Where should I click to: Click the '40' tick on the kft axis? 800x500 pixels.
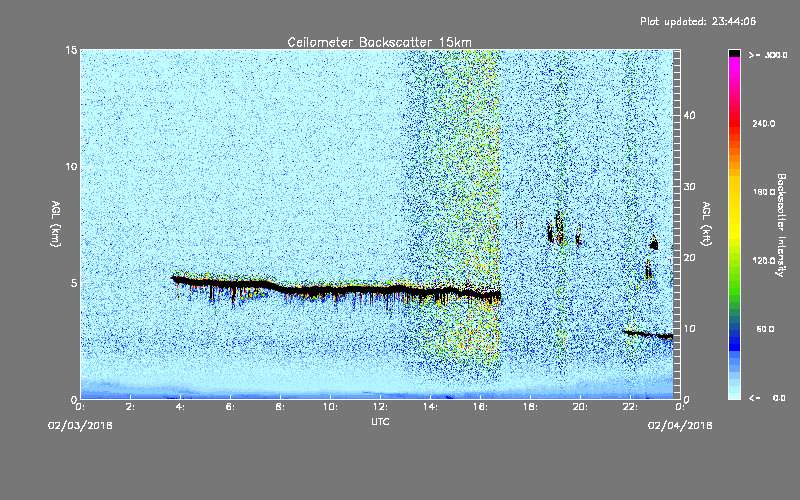click(689, 115)
